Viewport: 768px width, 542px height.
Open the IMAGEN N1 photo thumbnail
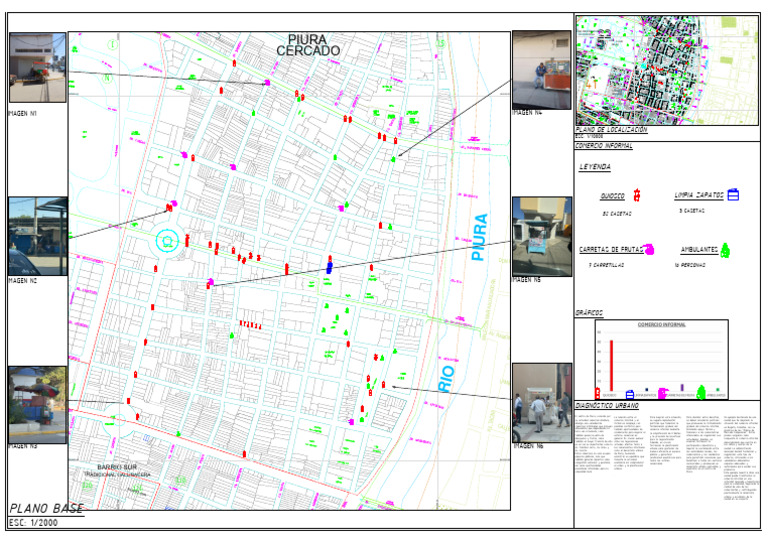37,68
